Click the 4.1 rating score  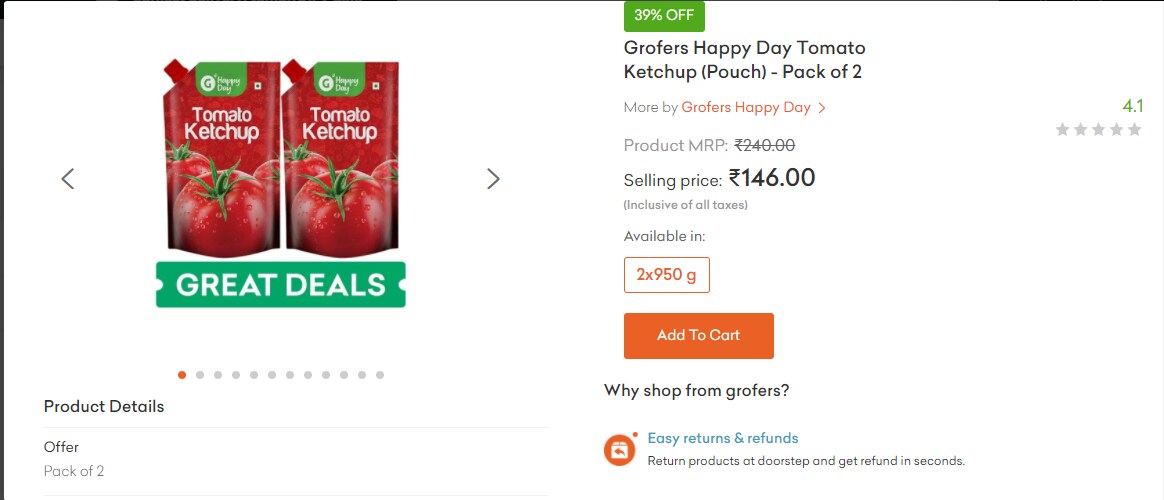1132,106
